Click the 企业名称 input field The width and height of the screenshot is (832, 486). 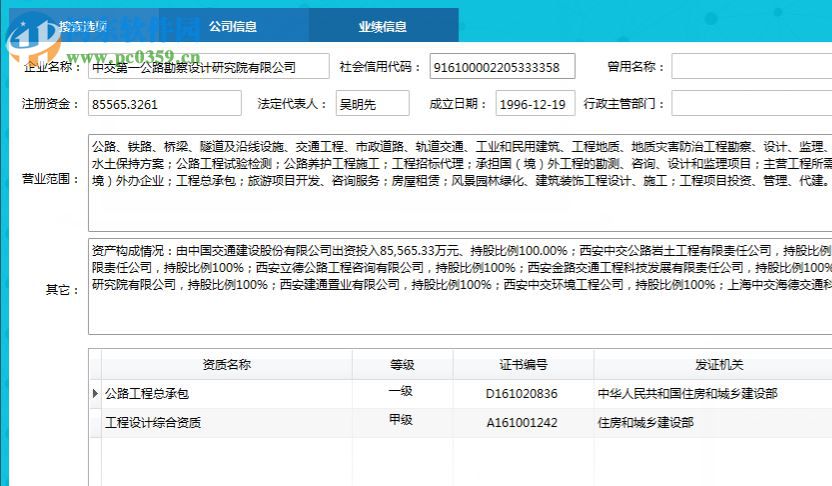pyautogui.click(x=209, y=66)
